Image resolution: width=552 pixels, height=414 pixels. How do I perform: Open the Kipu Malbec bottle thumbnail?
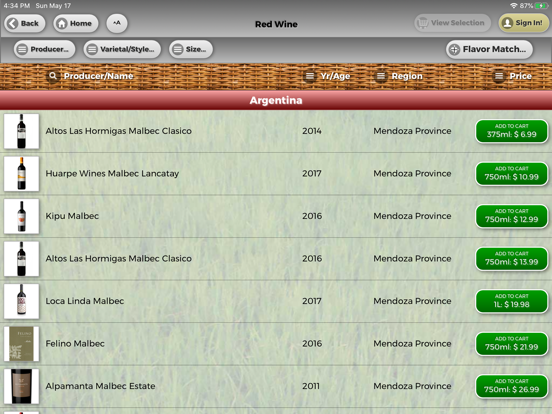21,216
